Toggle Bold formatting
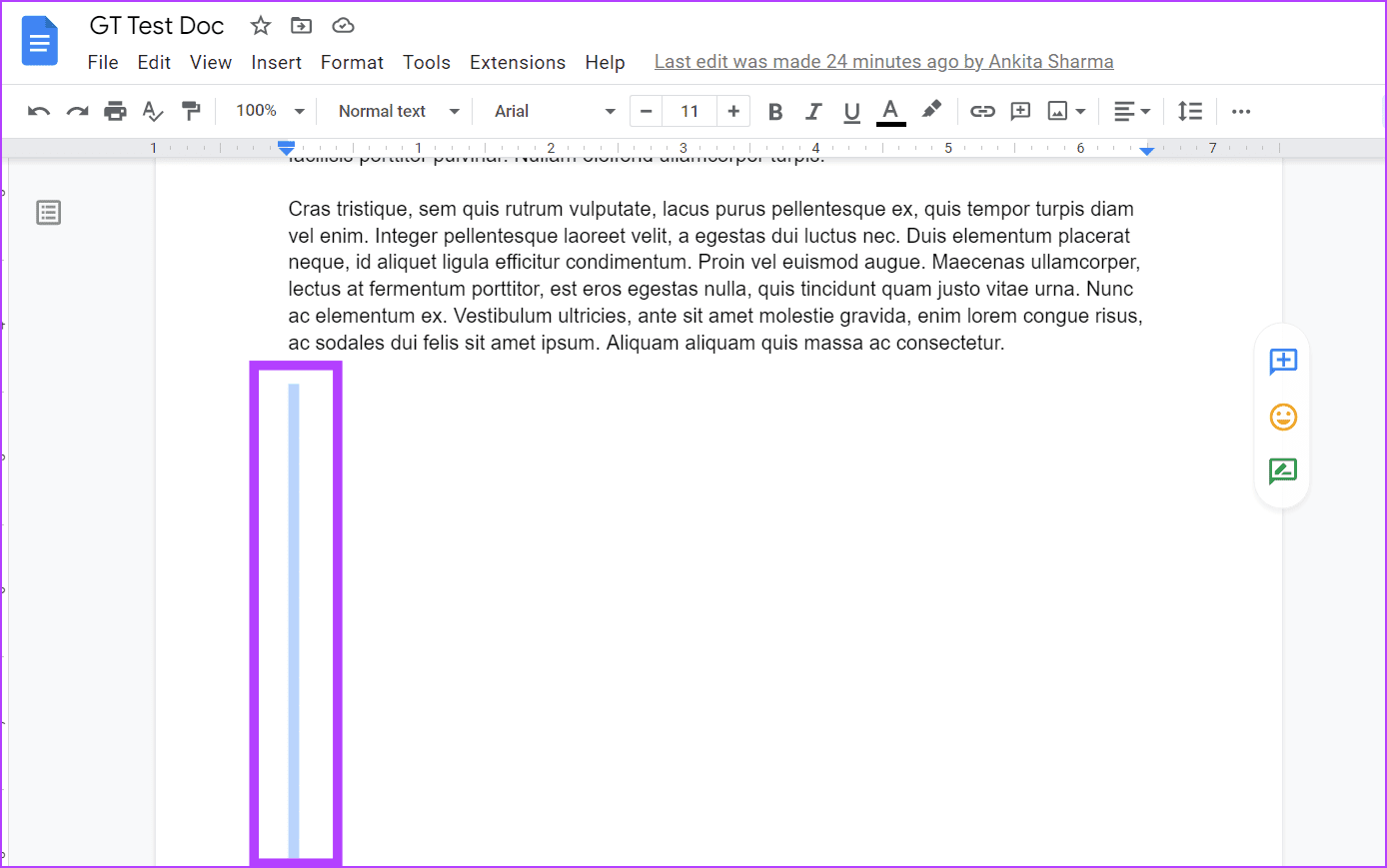This screenshot has height=868, width=1387. tap(774, 111)
